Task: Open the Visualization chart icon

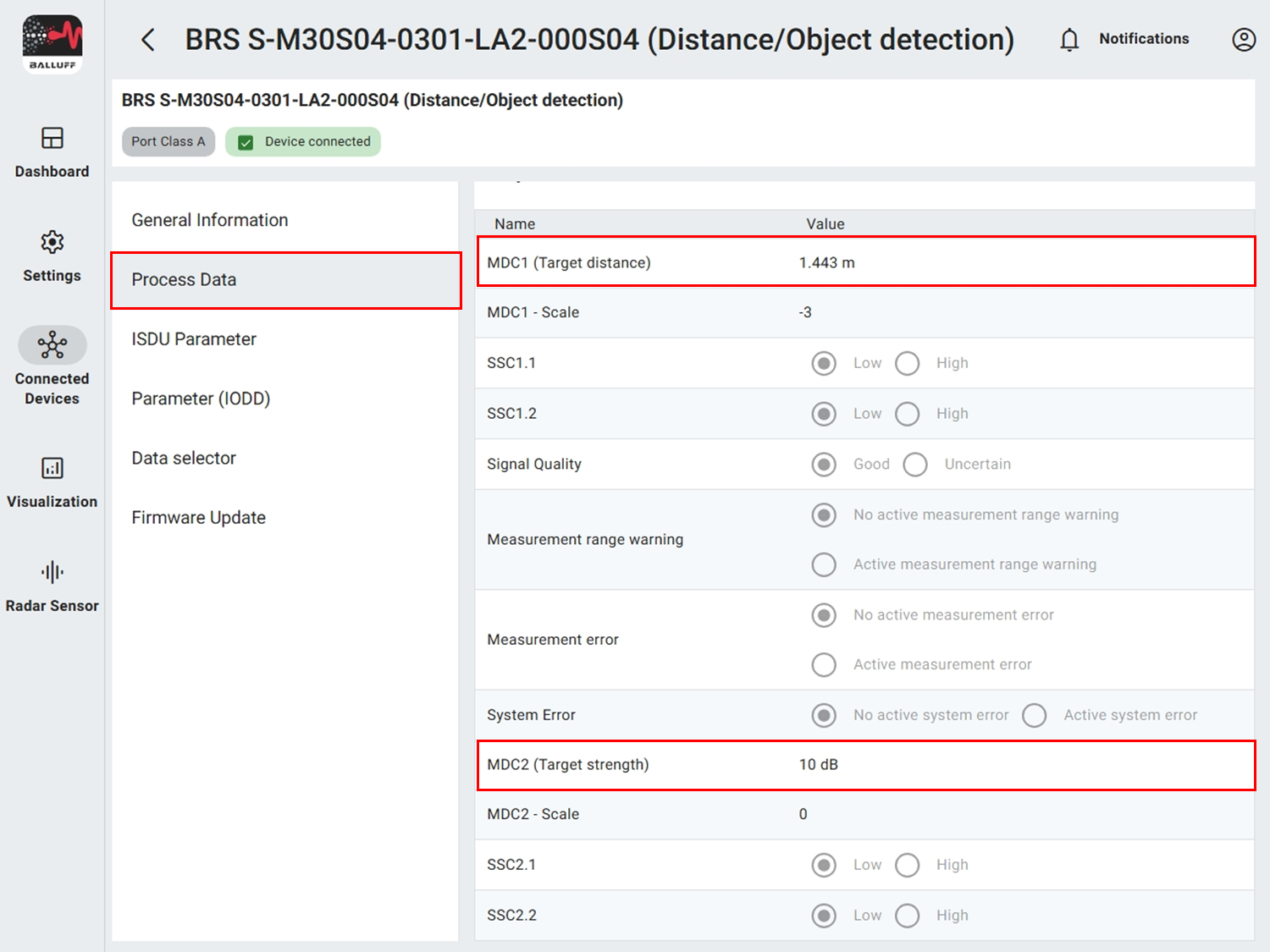Action: pyautogui.click(x=52, y=468)
